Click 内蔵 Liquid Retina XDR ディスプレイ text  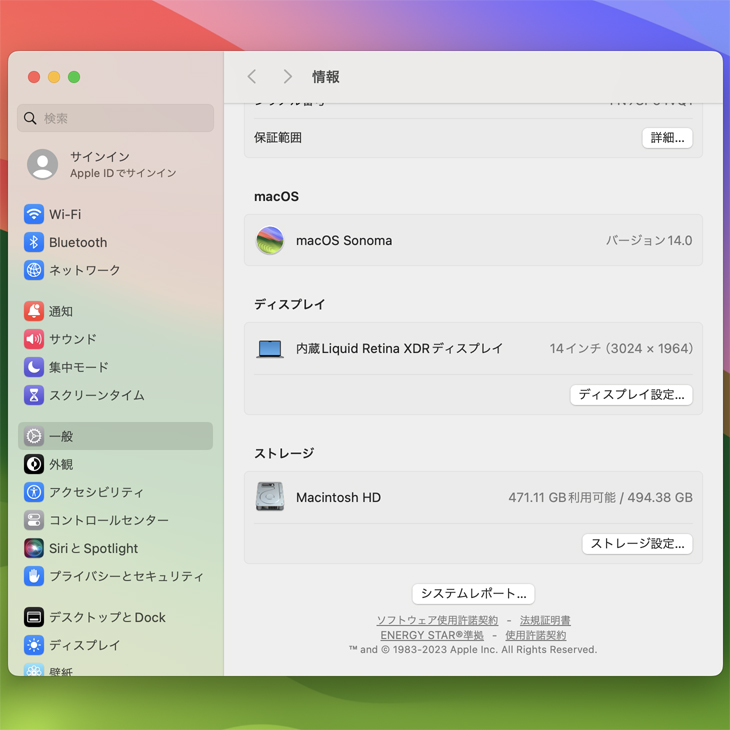pos(399,349)
